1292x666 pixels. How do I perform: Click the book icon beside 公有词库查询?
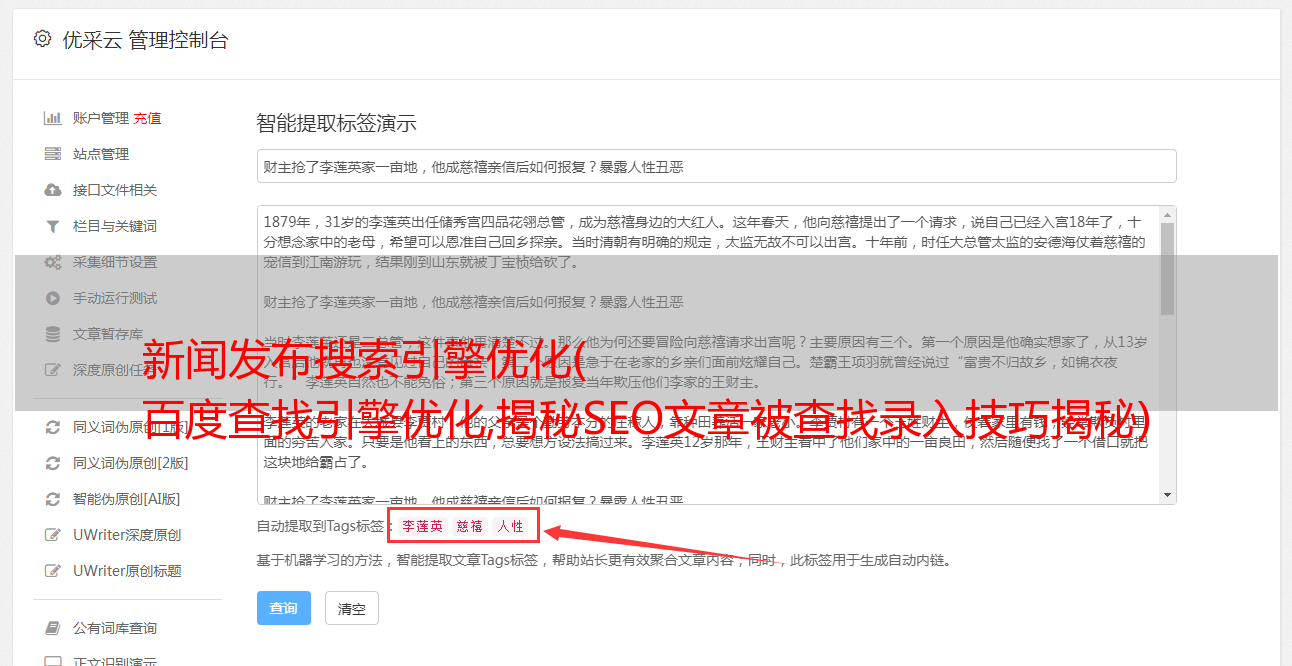tap(53, 628)
